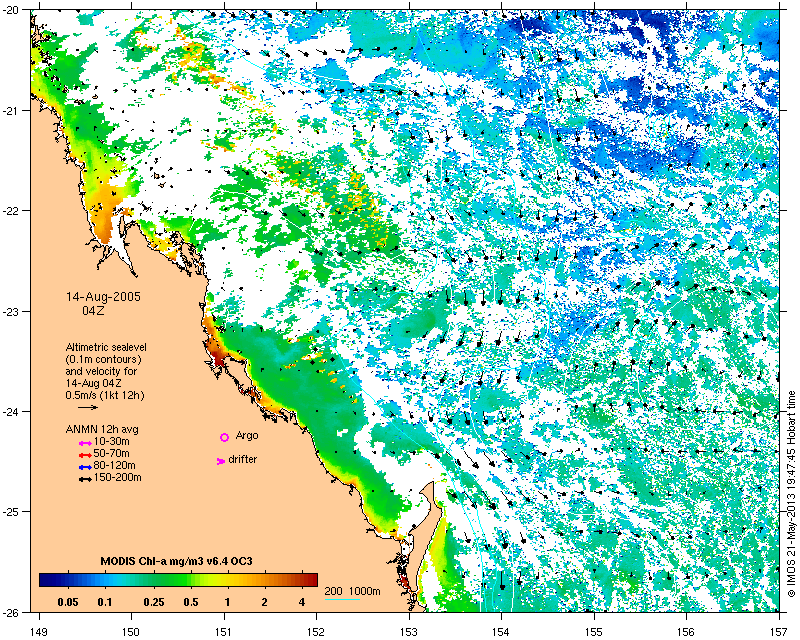800x640 pixels.
Task: Click the colorbar value 4
Action: point(302,602)
